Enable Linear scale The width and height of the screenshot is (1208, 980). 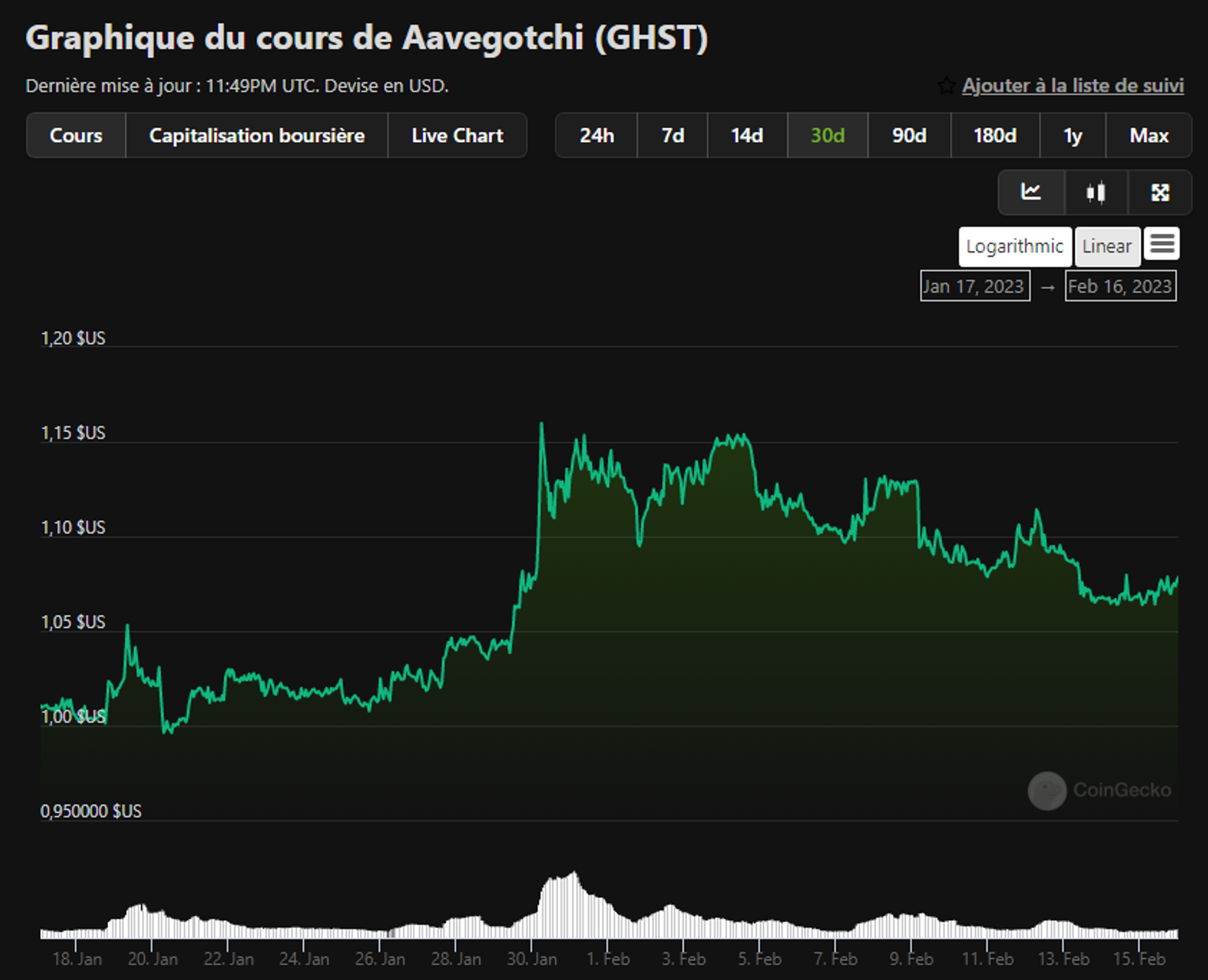pos(1106,246)
